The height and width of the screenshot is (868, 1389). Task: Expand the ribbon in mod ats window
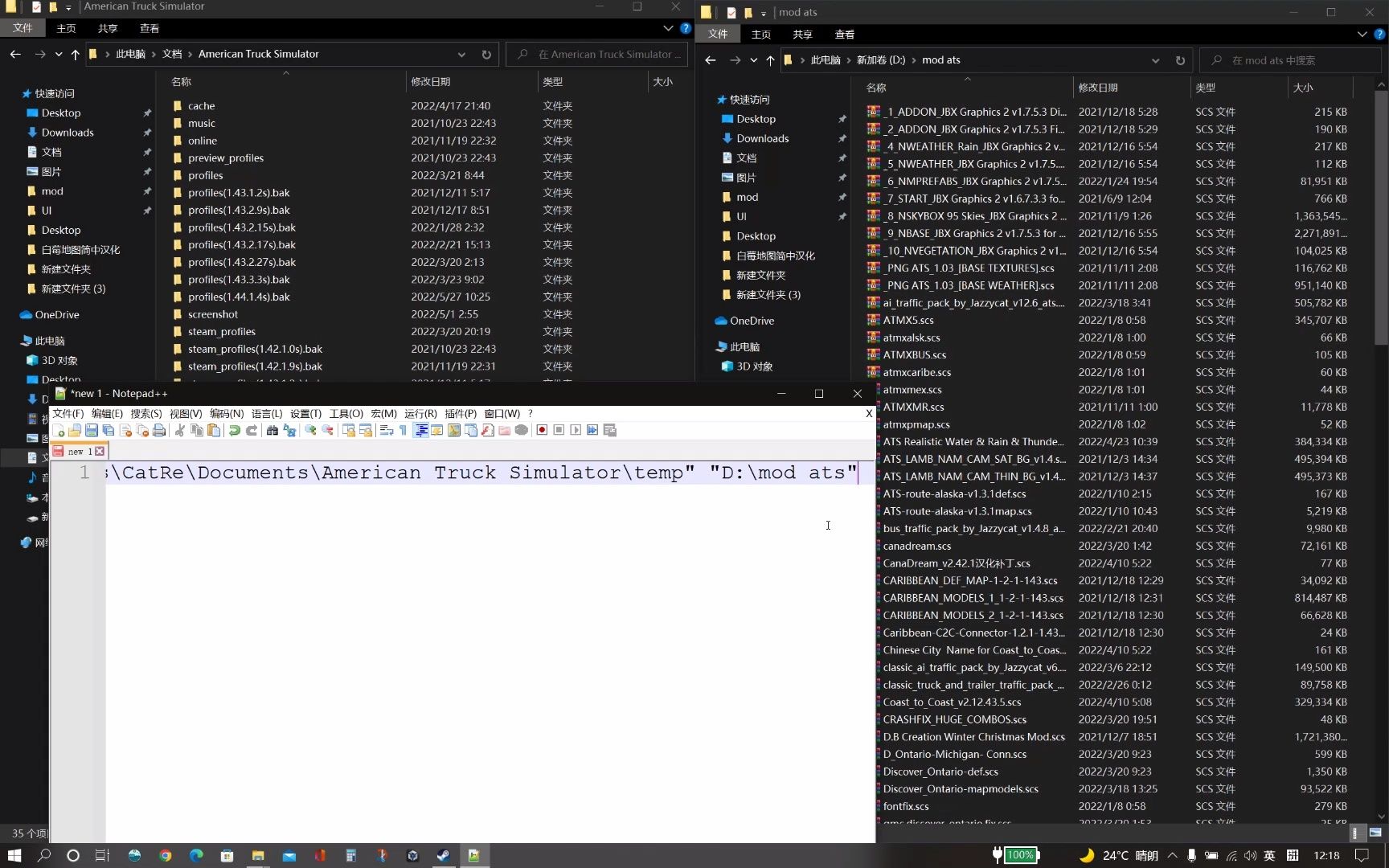[x=1362, y=34]
